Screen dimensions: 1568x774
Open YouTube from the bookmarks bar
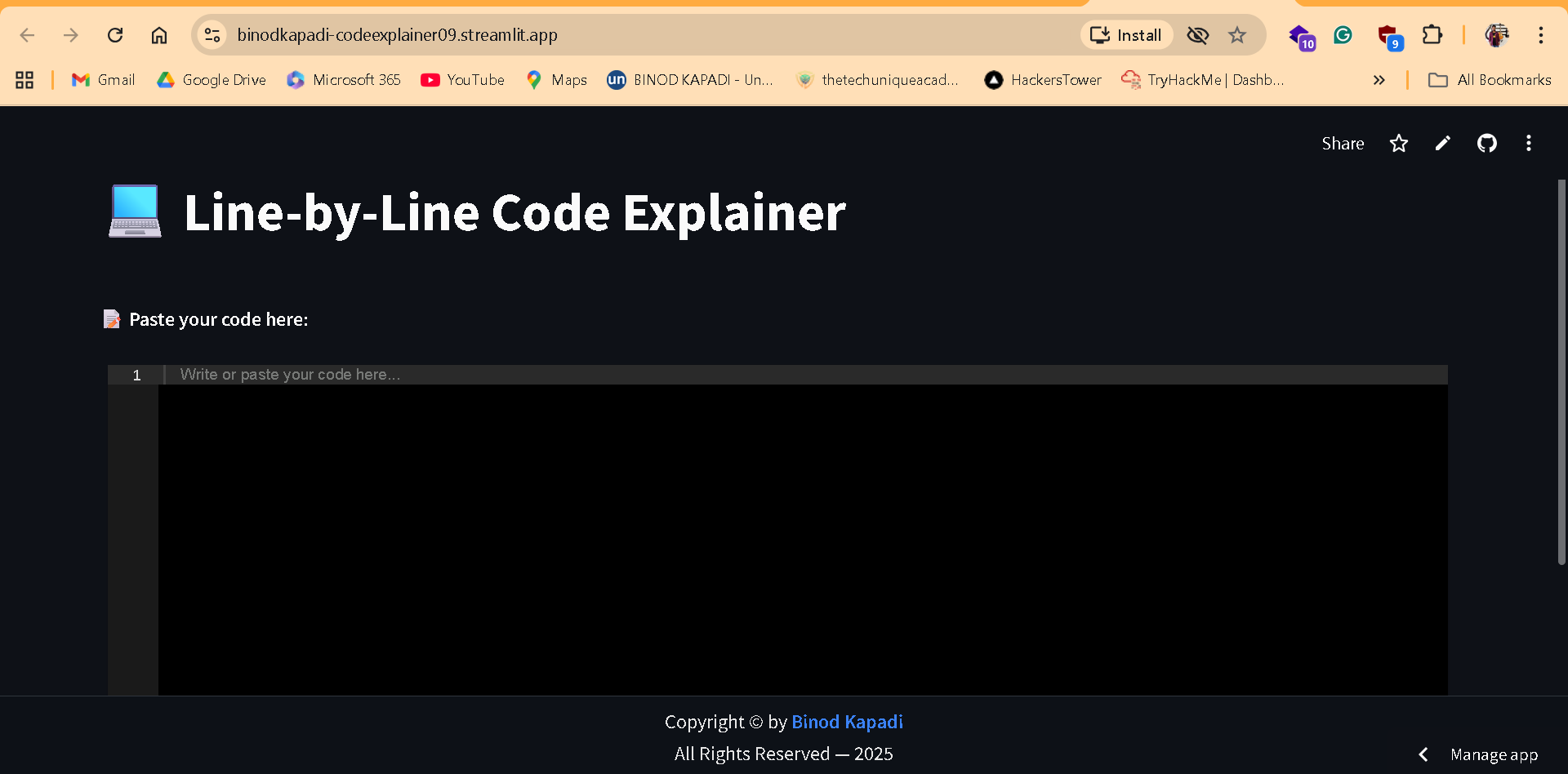tap(462, 79)
